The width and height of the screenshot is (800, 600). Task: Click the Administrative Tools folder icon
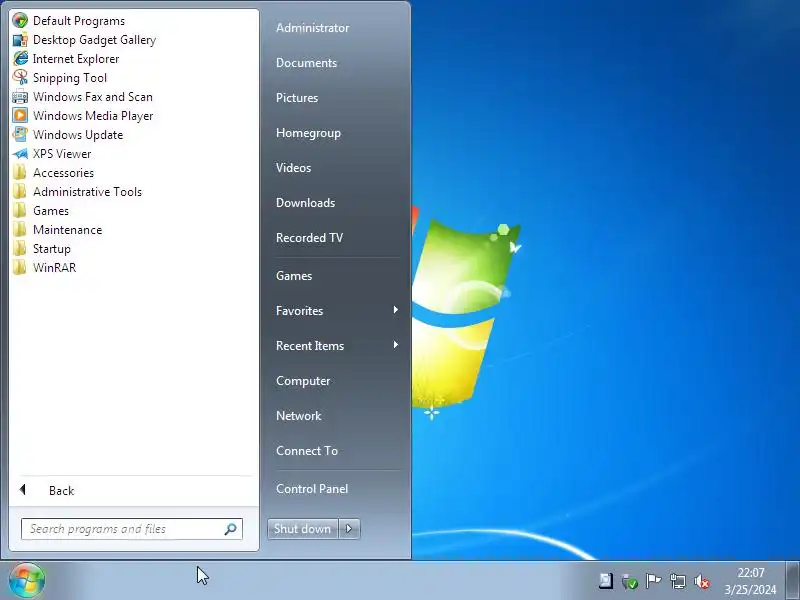click(x=20, y=191)
